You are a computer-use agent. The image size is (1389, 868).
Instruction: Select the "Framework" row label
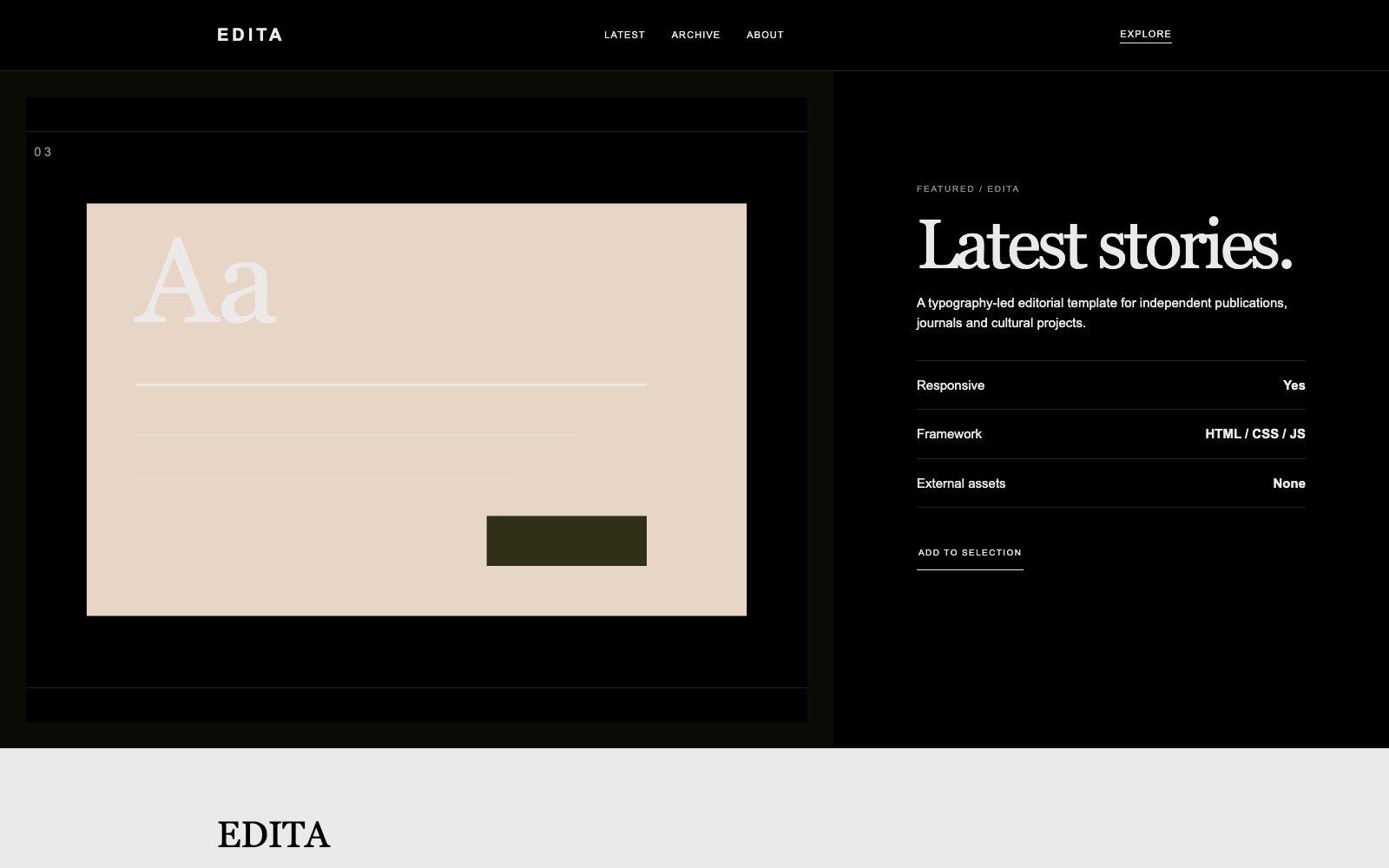[x=949, y=434]
